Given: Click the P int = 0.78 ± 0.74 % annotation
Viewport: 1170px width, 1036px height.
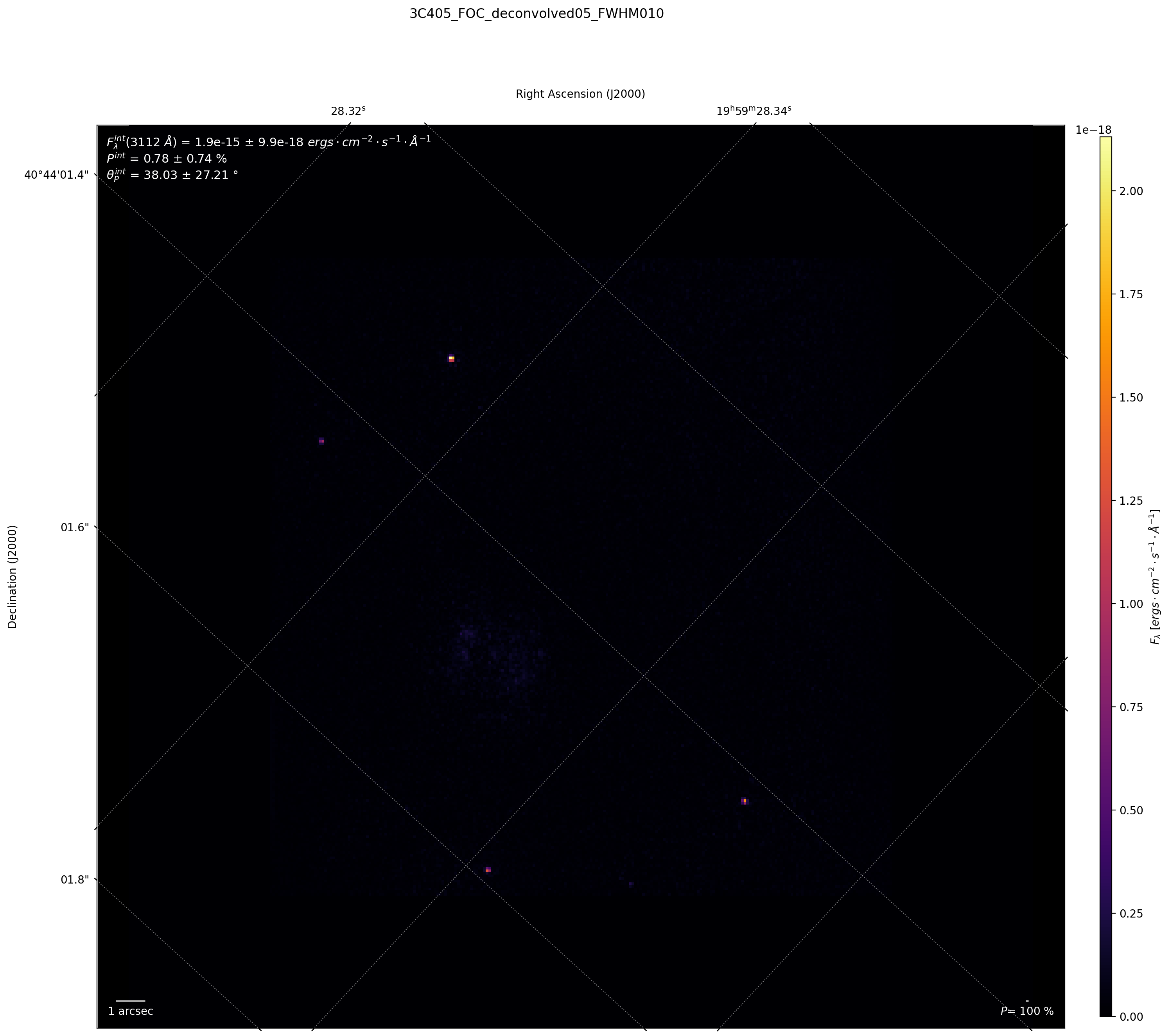Looking at the screenshot, I should (x=167, y=159).
